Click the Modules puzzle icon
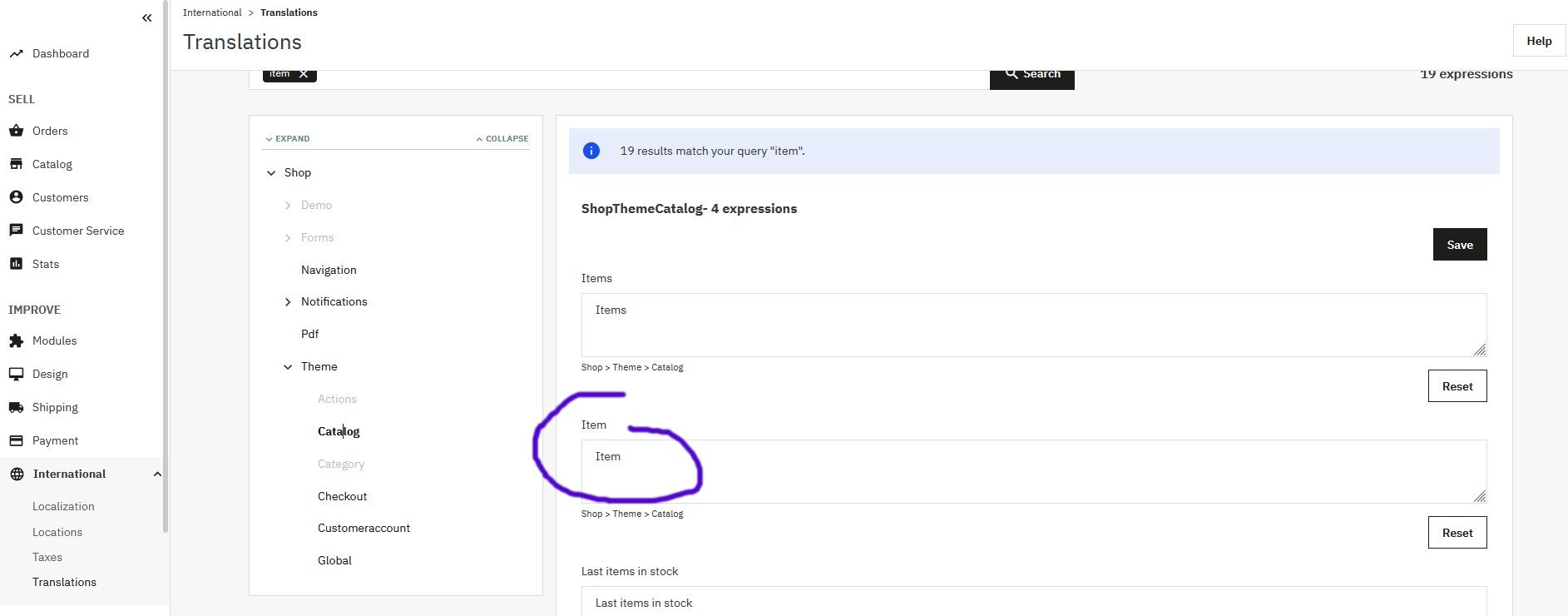Screen dimensions: 1568x616 (16, 340)
